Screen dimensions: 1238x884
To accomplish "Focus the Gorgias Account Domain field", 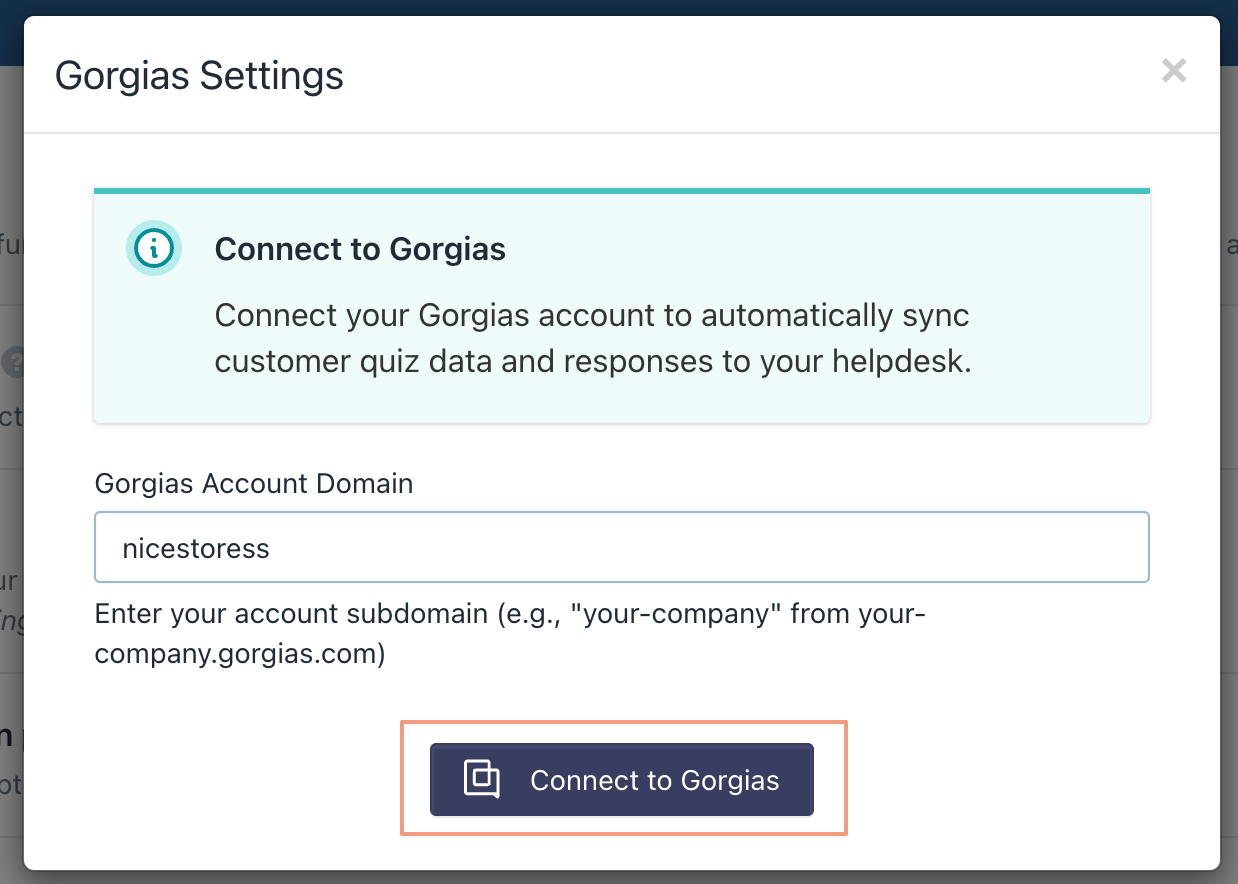I will 620,547.
